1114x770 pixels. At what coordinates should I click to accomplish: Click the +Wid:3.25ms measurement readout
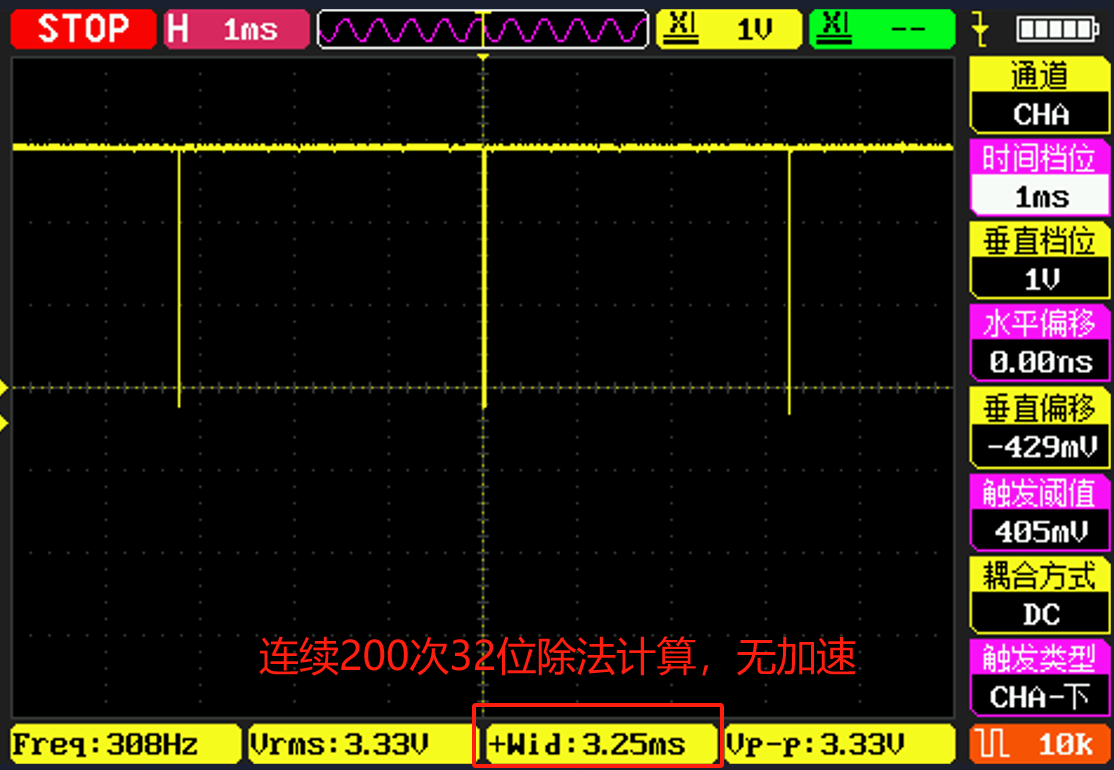pyautogui.click(x=600, y=744)
